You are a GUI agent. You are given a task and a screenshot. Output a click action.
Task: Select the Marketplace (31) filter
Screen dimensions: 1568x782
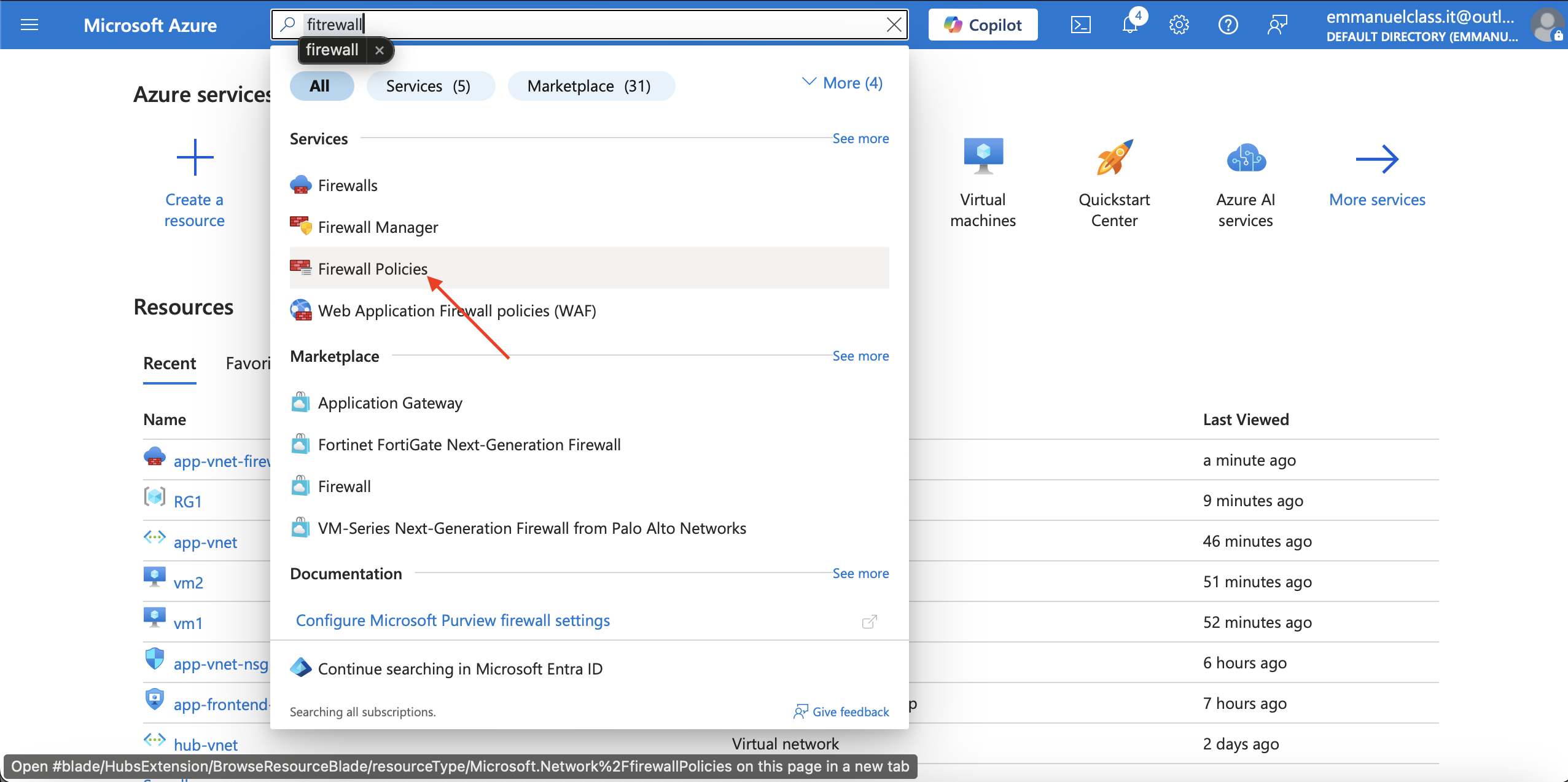(591, 86)
